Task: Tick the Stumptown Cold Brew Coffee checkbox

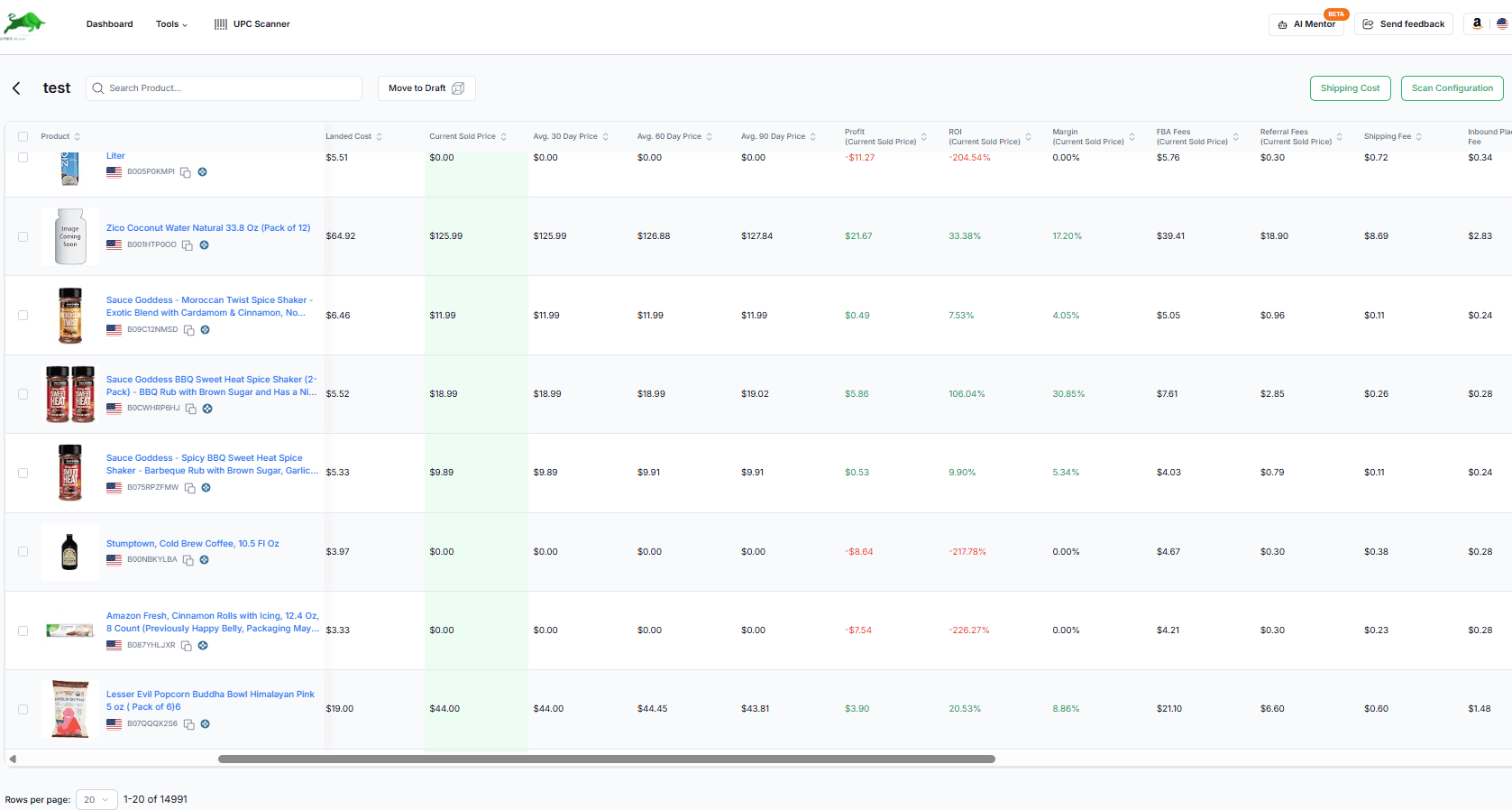Action: [x=23, y=552]
